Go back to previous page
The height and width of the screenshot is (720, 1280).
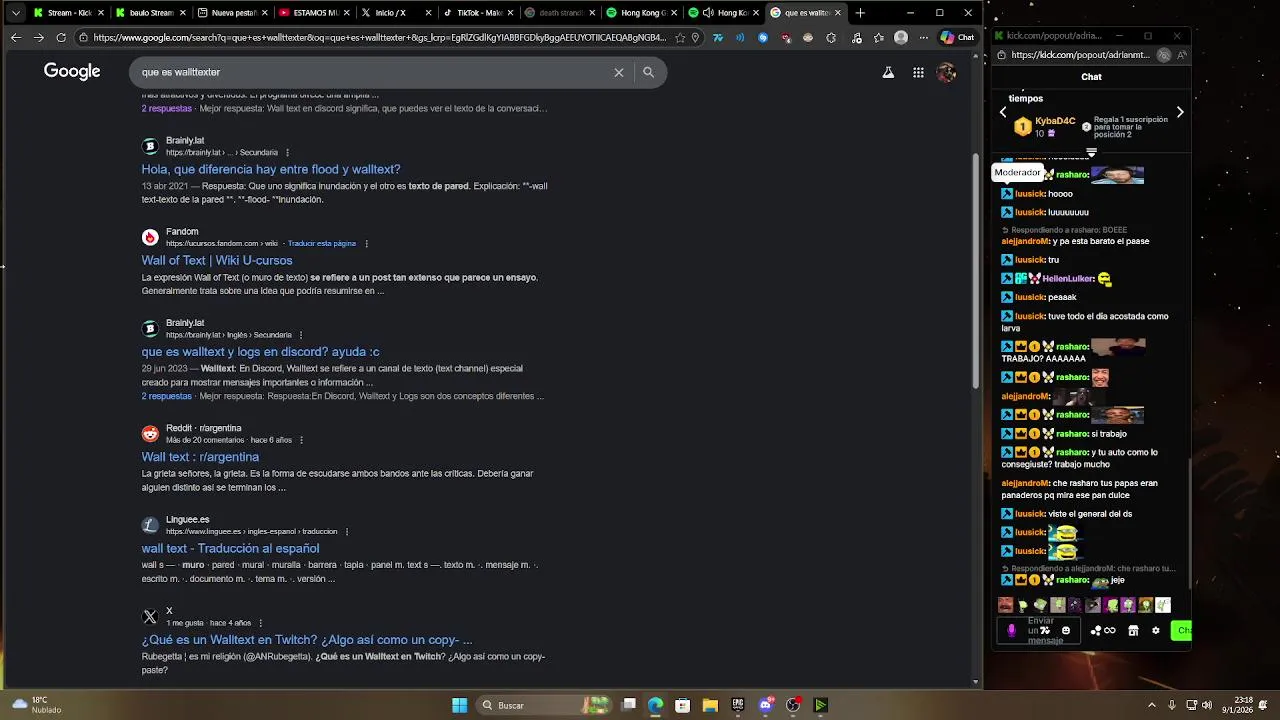click(15, 38)
